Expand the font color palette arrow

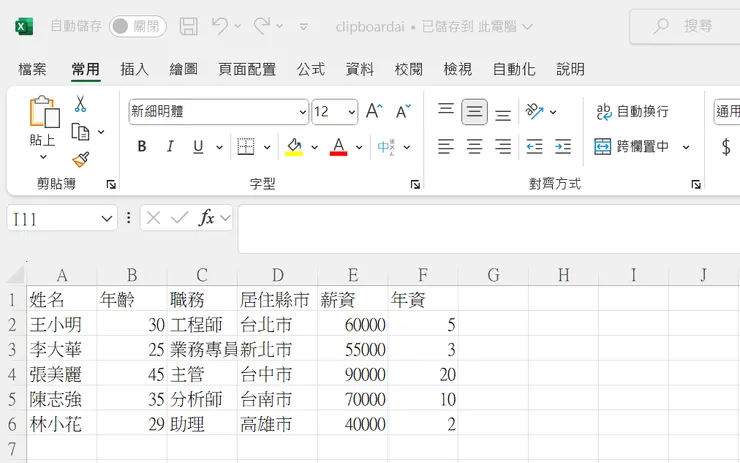click(359, 147)
